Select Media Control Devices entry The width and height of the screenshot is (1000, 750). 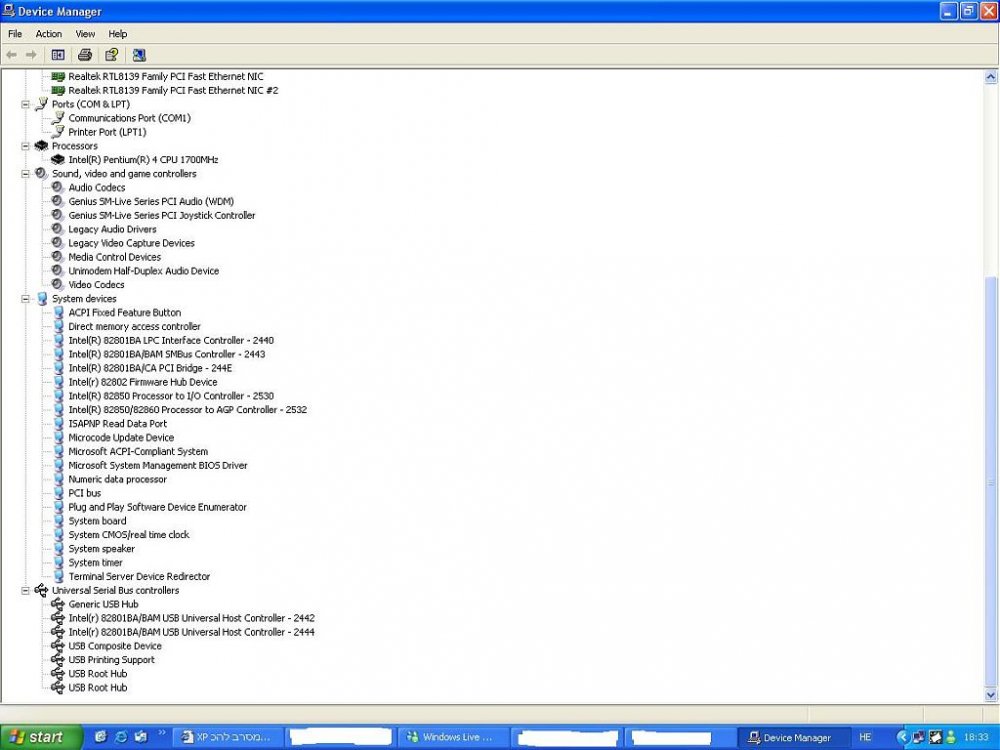(x=115, y=257)
